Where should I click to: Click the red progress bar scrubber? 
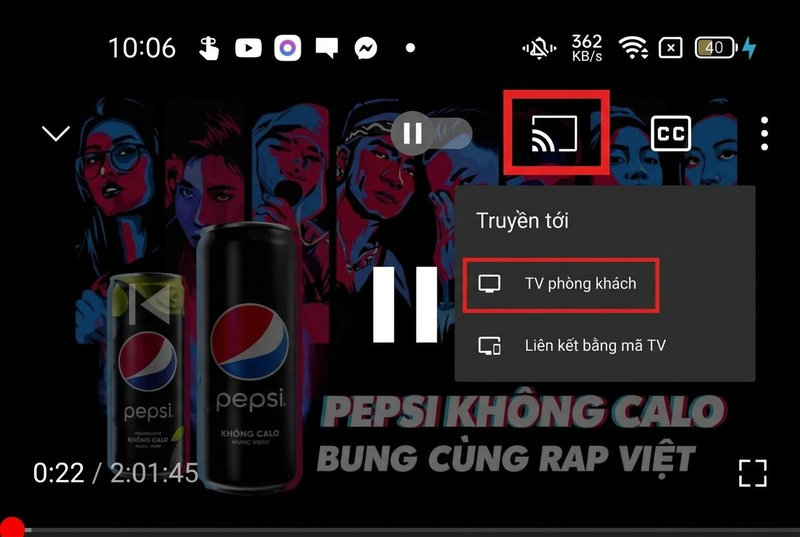click(11, 528)
